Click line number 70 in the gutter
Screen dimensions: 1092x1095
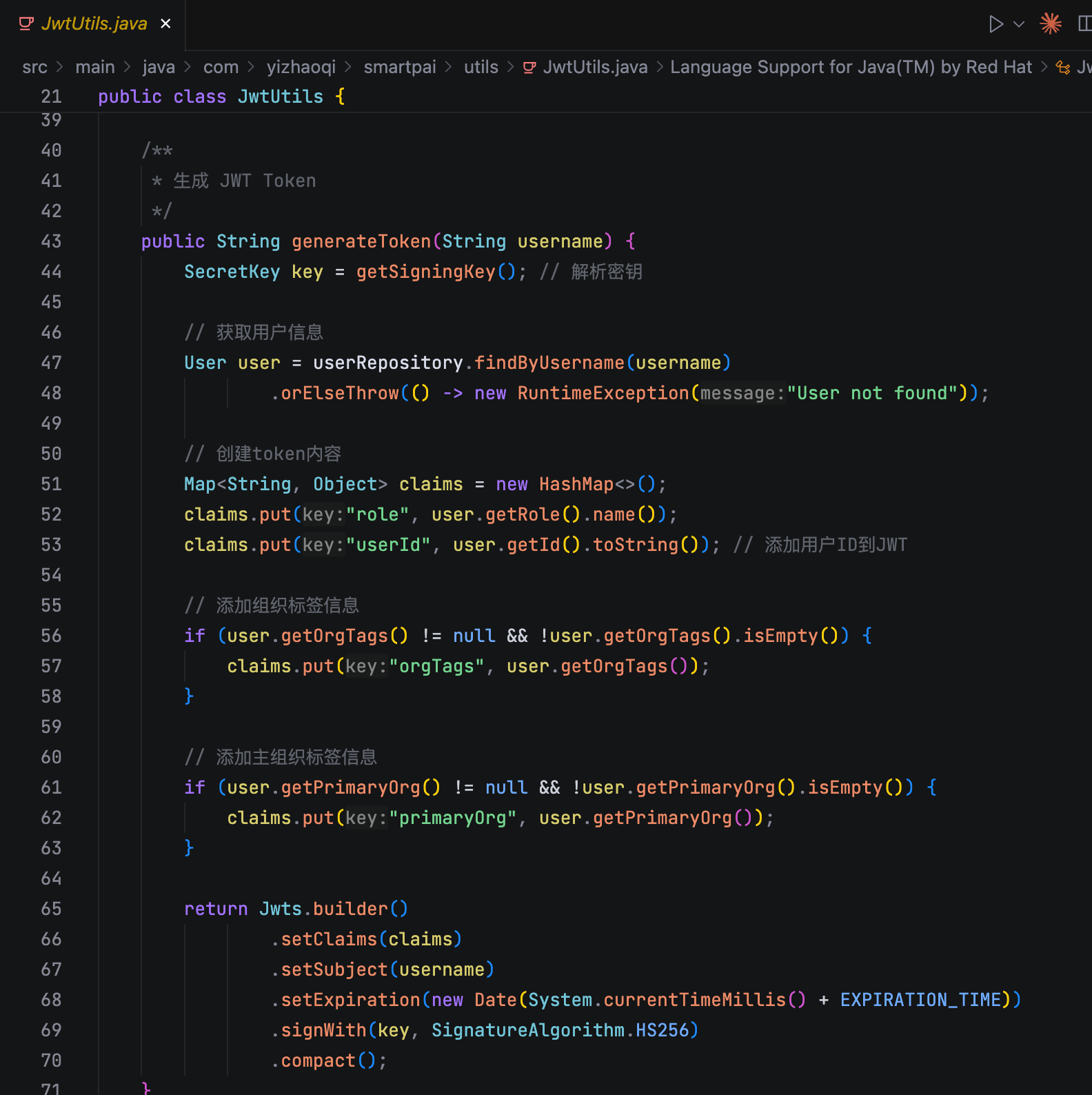click(x=52, y=1061)
